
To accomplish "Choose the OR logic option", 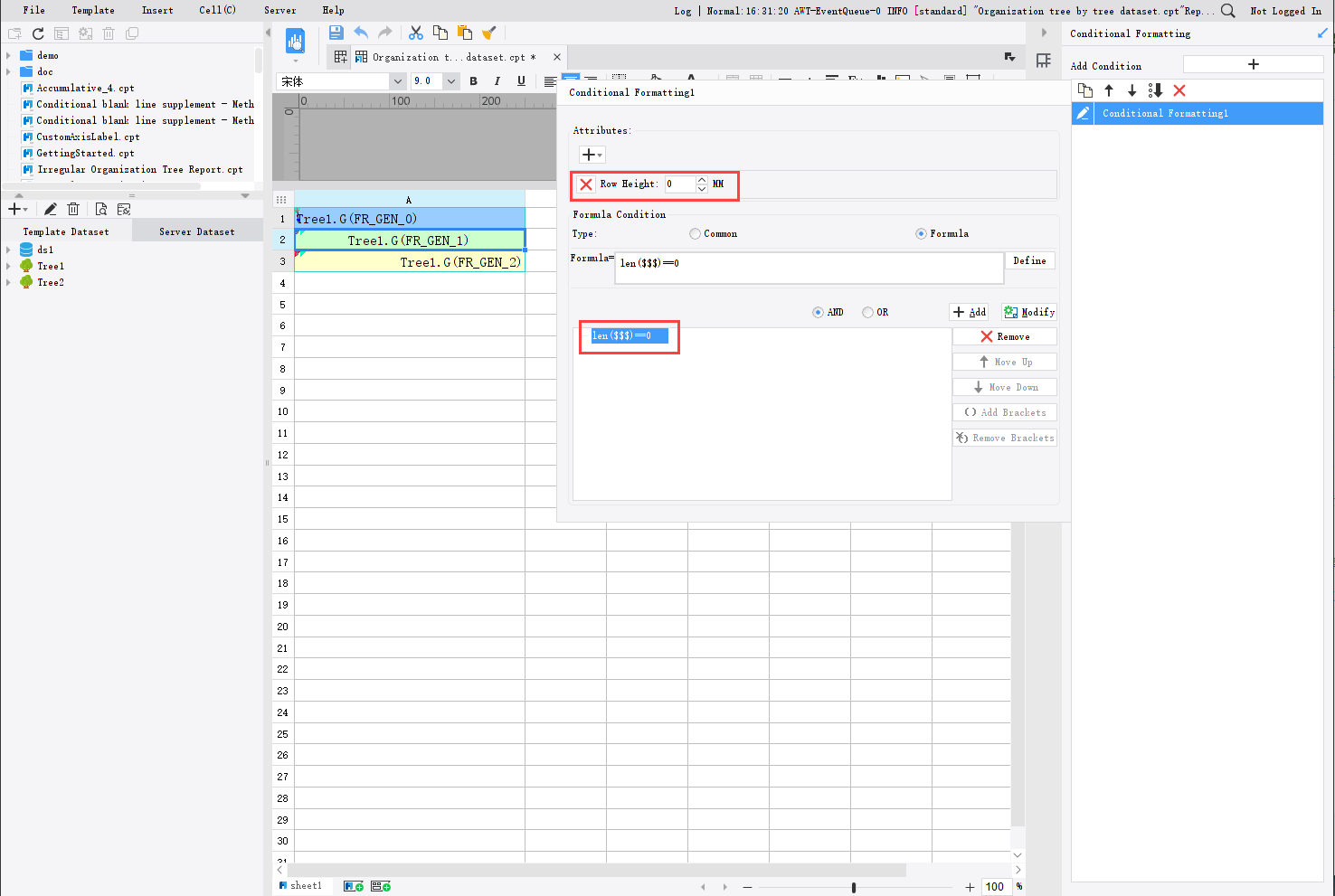I will pyautogui.click(x=866, y=311).
